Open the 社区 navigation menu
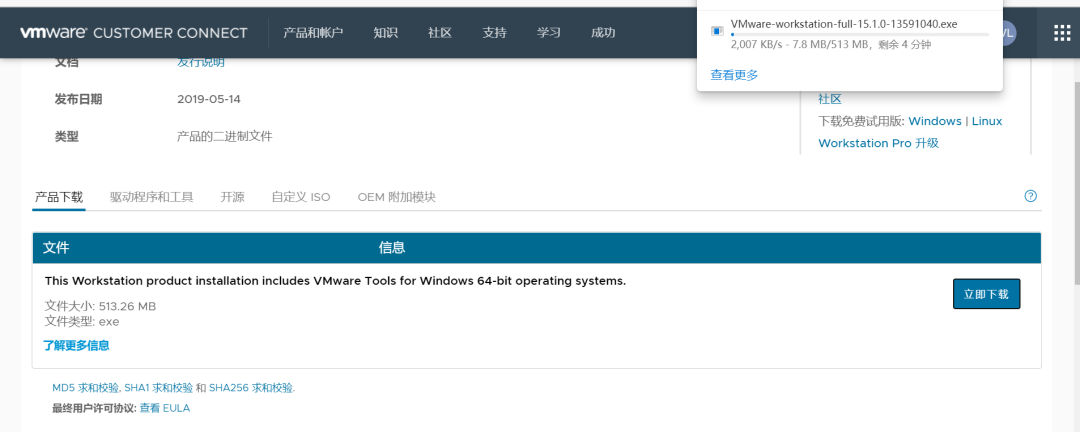 pos(439,32)
